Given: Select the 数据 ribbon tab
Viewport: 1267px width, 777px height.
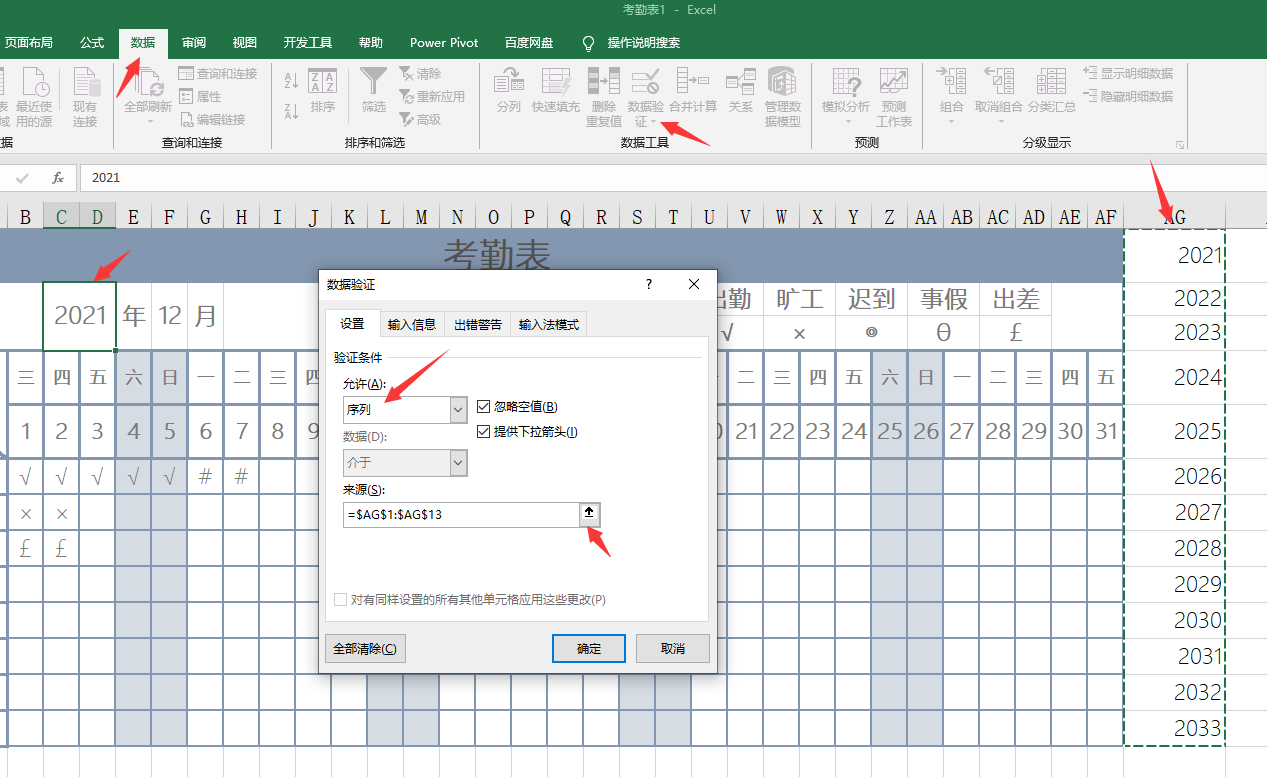Looking at the screenshot, I should coord(143,43).
